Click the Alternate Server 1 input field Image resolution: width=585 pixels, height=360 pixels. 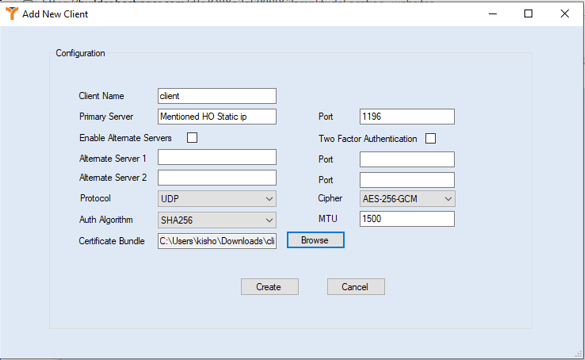point(217,157)
